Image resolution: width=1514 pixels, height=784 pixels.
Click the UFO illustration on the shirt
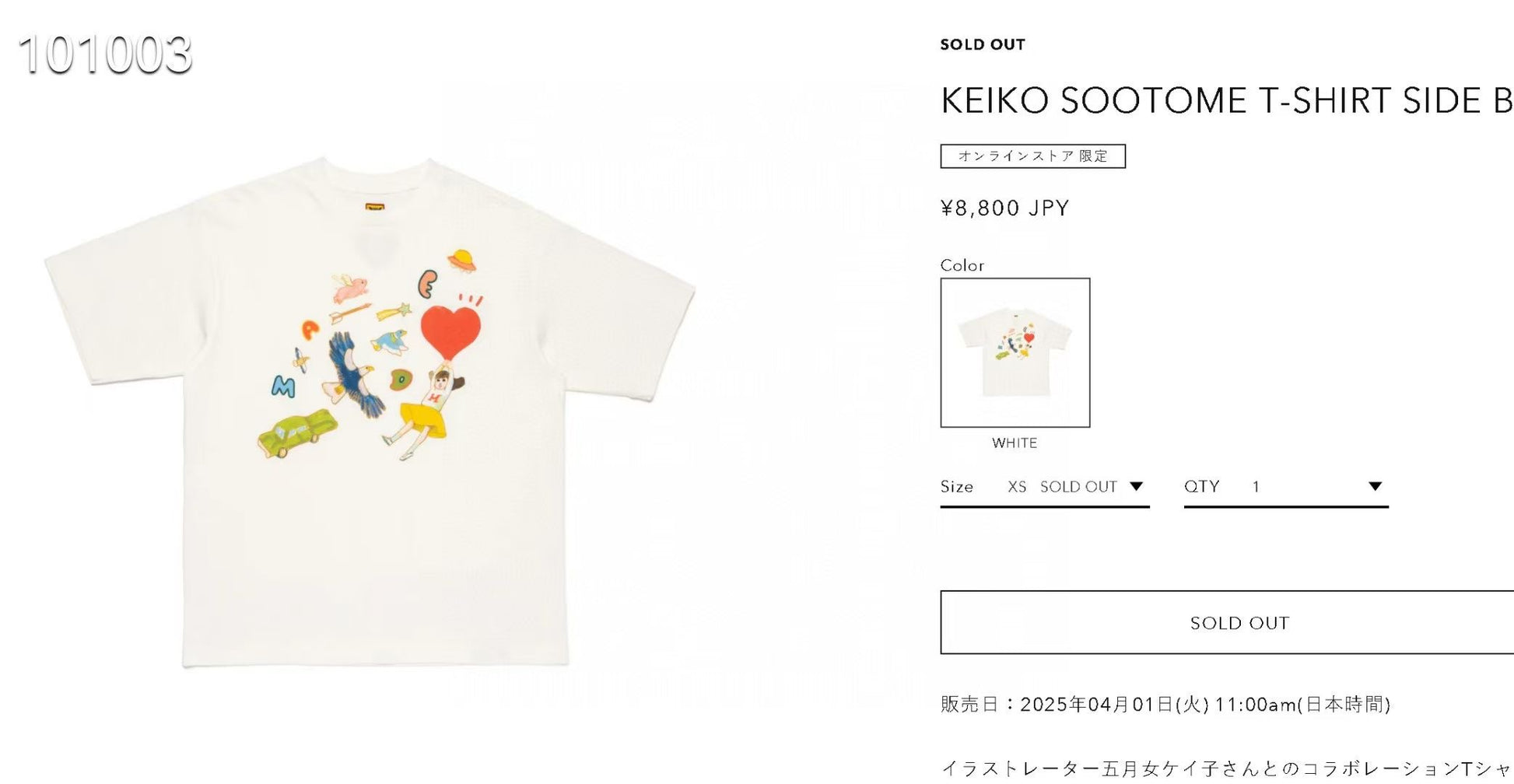[462, 261]
